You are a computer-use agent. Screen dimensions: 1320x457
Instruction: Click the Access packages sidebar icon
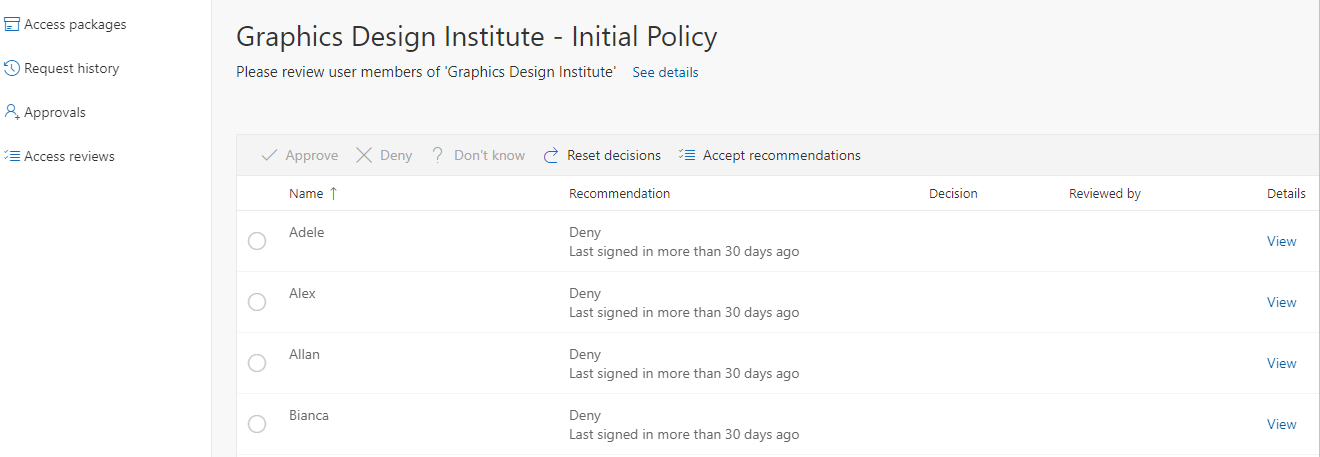(12, 24)
